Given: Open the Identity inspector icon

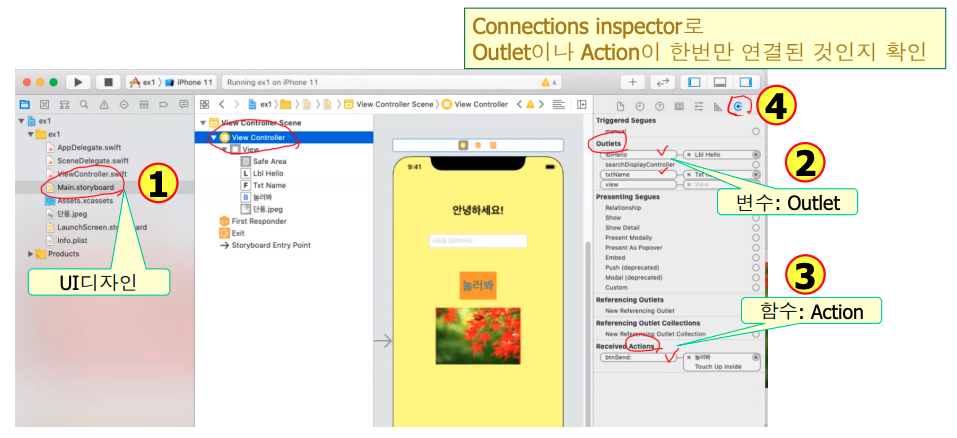Looking at the screenshot, I should (x=679, y=106).
